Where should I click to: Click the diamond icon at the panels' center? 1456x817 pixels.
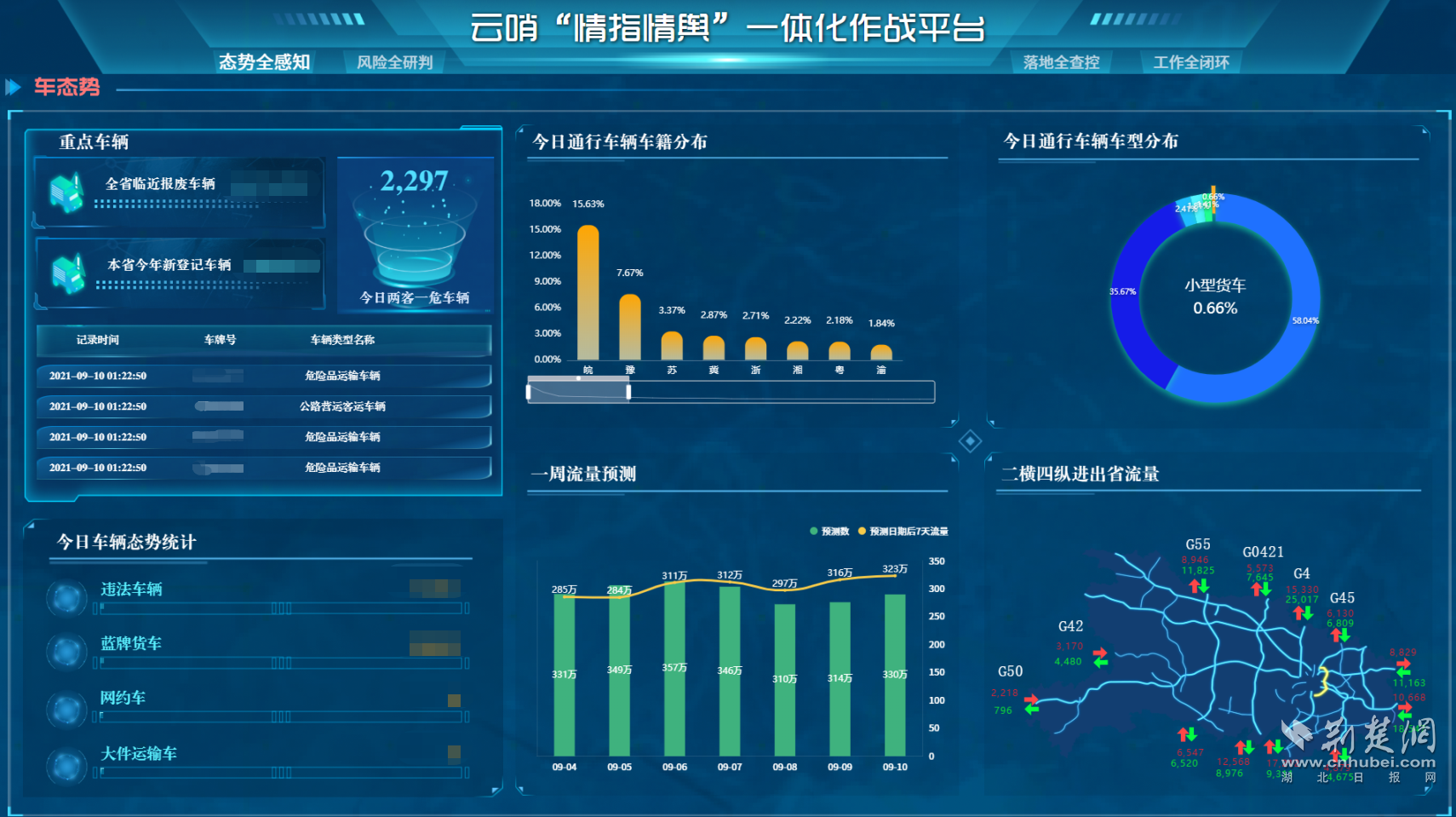pos(970,441)
